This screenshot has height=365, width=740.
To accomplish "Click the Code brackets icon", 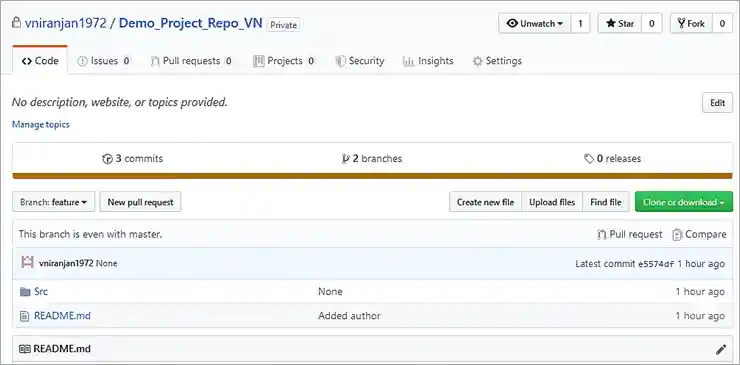I will point(27,61).
